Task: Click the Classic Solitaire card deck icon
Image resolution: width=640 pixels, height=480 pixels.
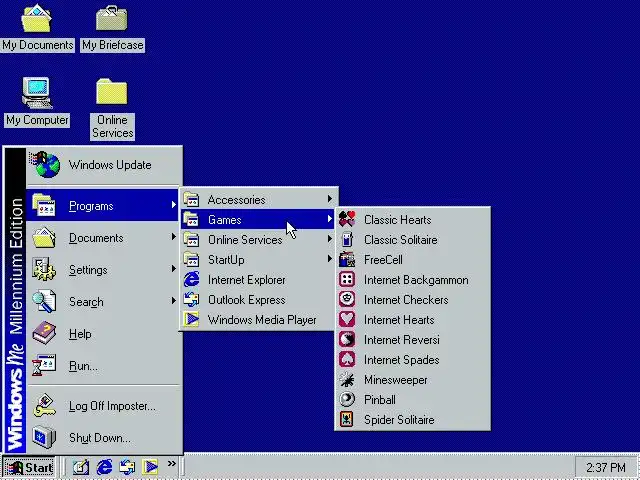Action: pos(347,240)
